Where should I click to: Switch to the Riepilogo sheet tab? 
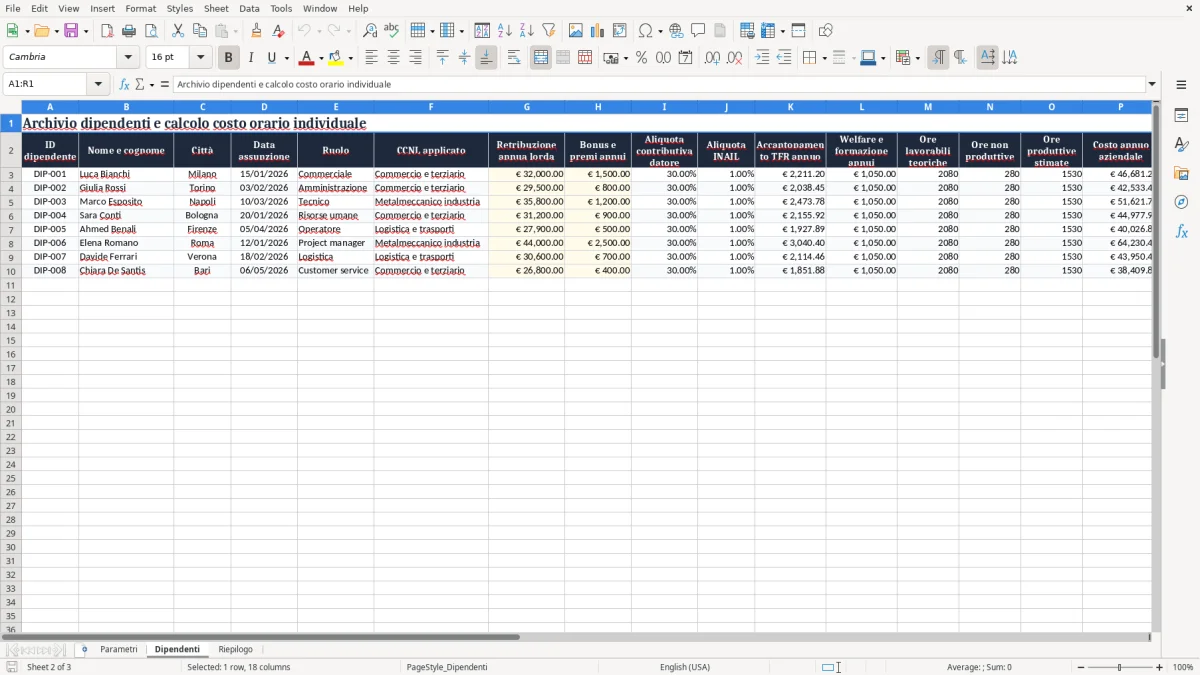[236, 650]
